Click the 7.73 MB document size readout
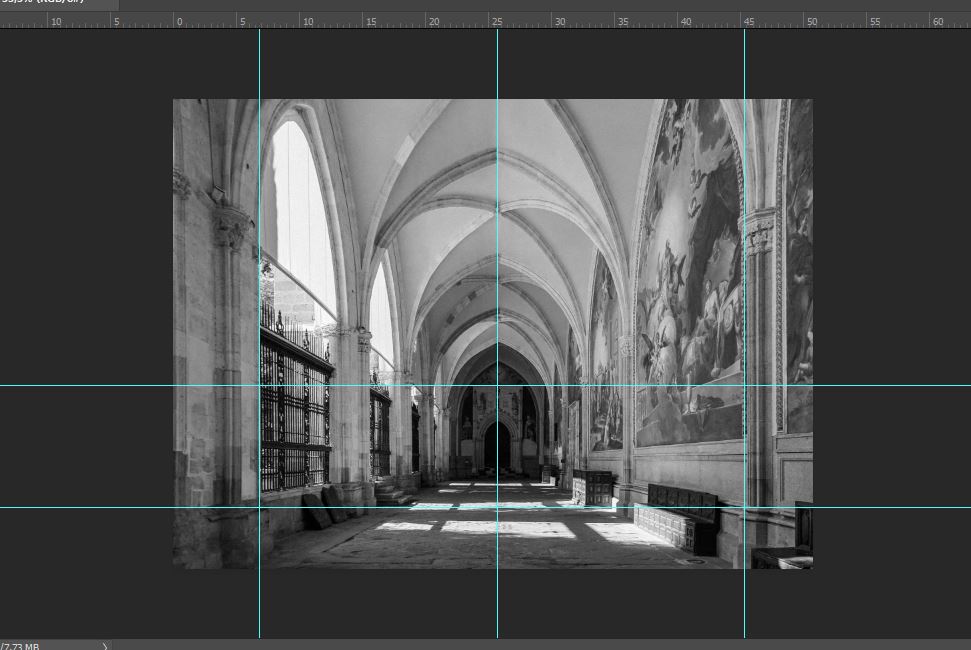Image resolution: width=971 pixels, height=650 pixels. pos(22,645)
